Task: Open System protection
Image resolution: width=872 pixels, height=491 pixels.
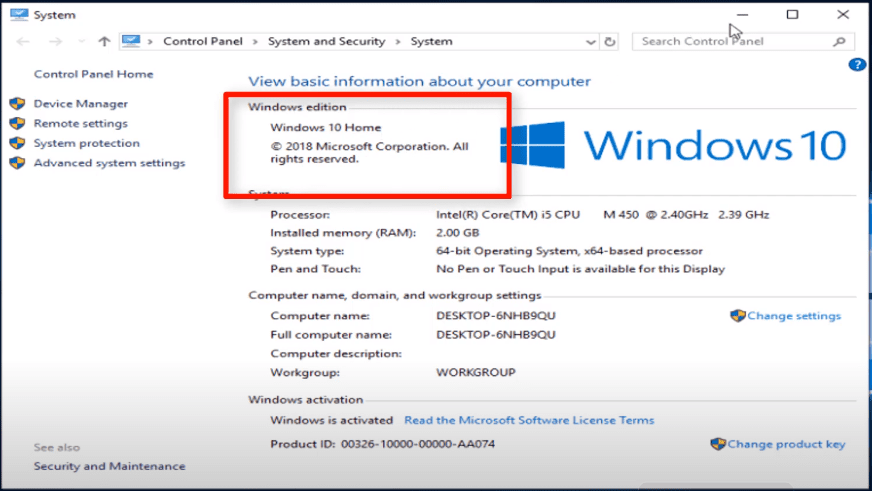Action: click(87, 143)
